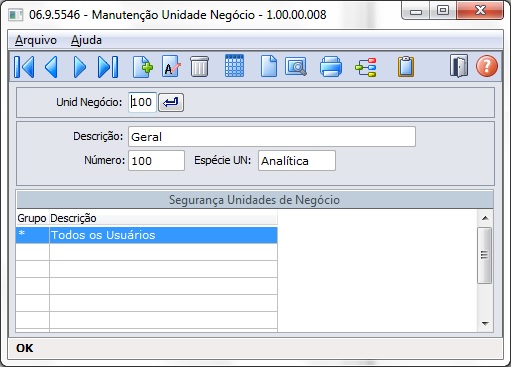Viewport: 512px width, 367px height.
Task: Go to the next record
Action: pos(80,67)
